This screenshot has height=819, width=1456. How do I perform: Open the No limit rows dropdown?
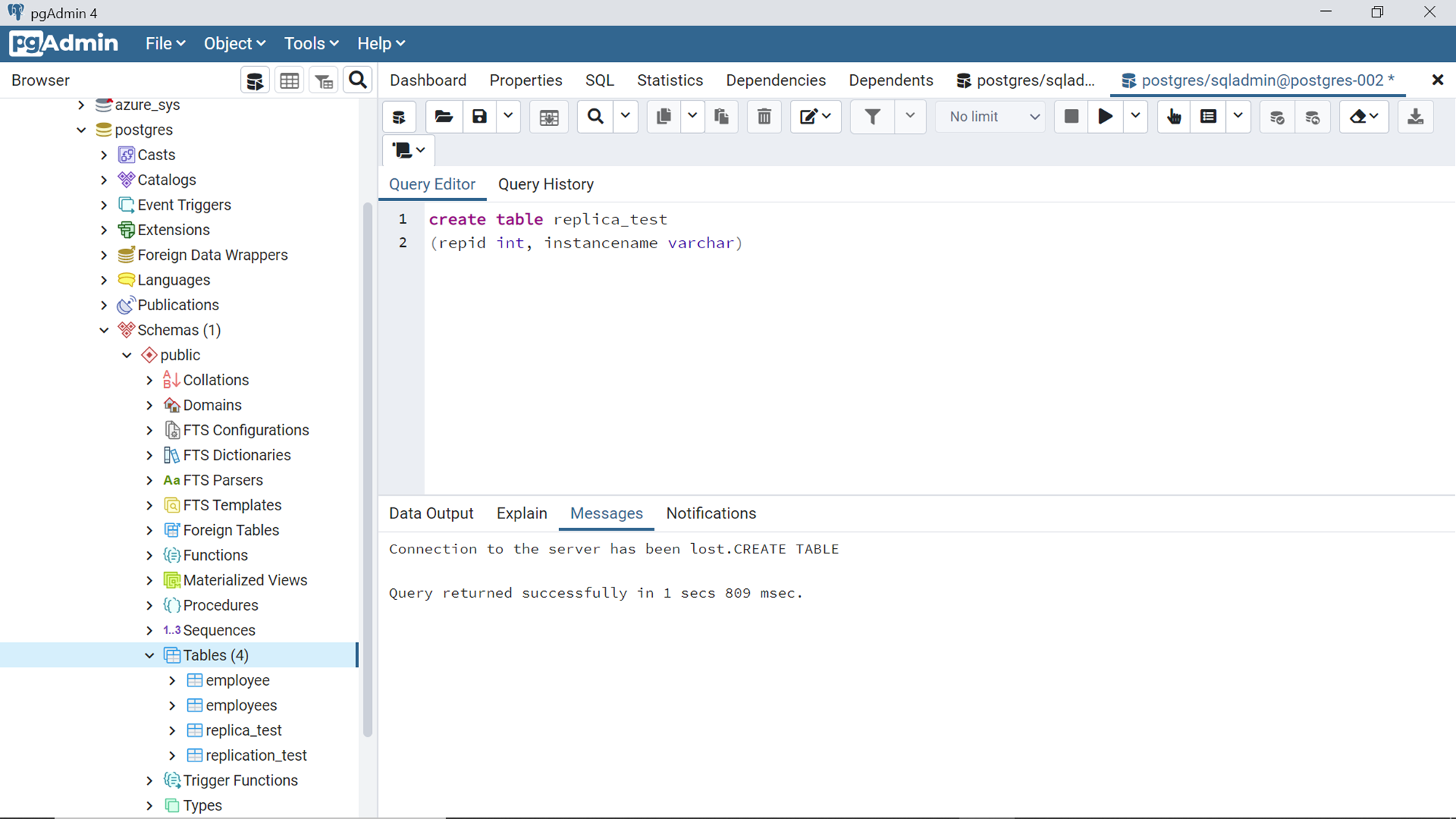click(993, 116)
